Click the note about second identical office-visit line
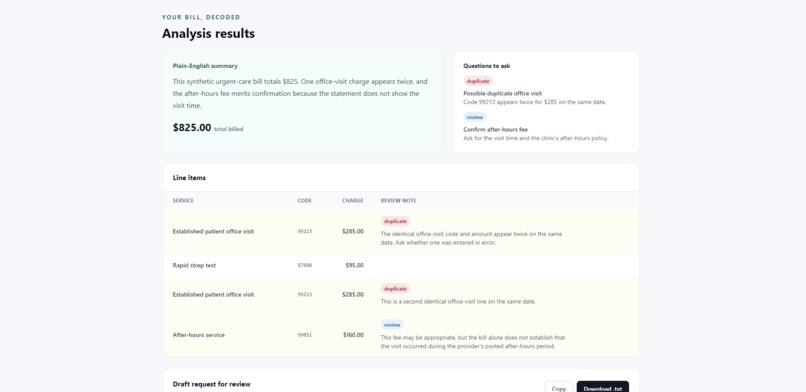 pyautogui.click(x=458, y=302)
